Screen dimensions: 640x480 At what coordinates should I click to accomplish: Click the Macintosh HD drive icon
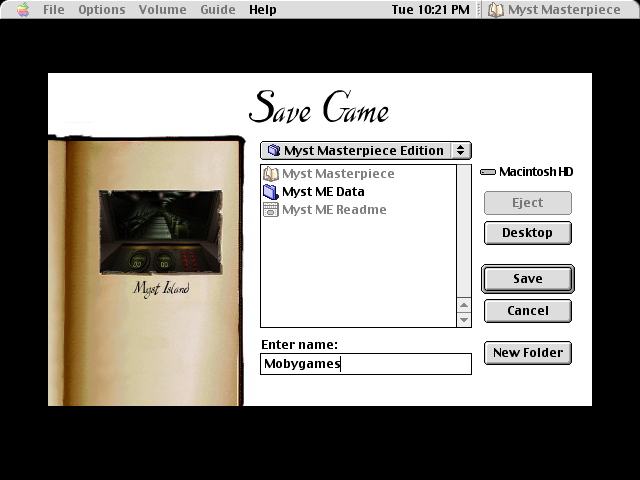pos(488,172)
